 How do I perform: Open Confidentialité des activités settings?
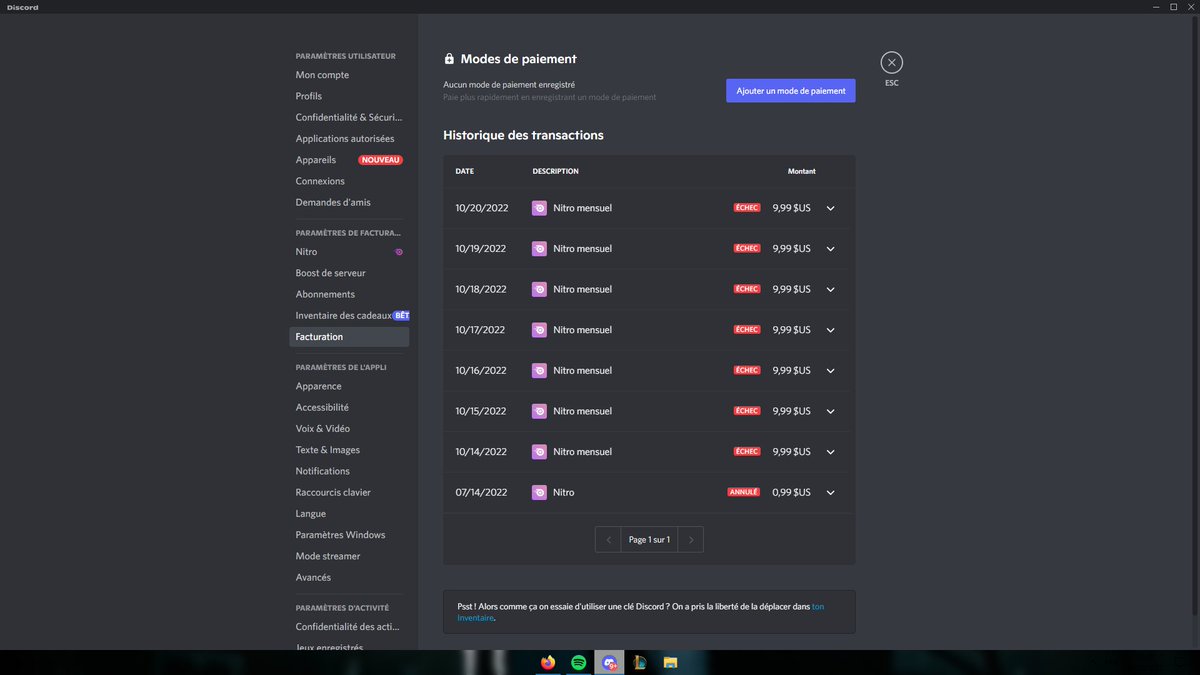click(349, 627)
